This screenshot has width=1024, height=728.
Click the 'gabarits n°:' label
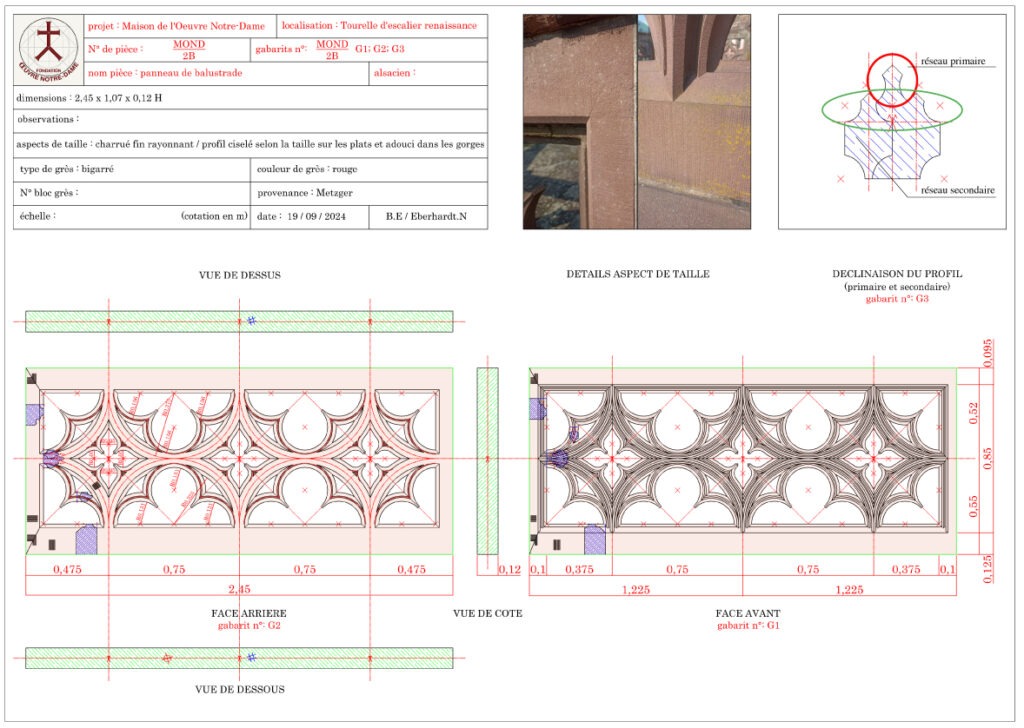click(x=281, y=49)
